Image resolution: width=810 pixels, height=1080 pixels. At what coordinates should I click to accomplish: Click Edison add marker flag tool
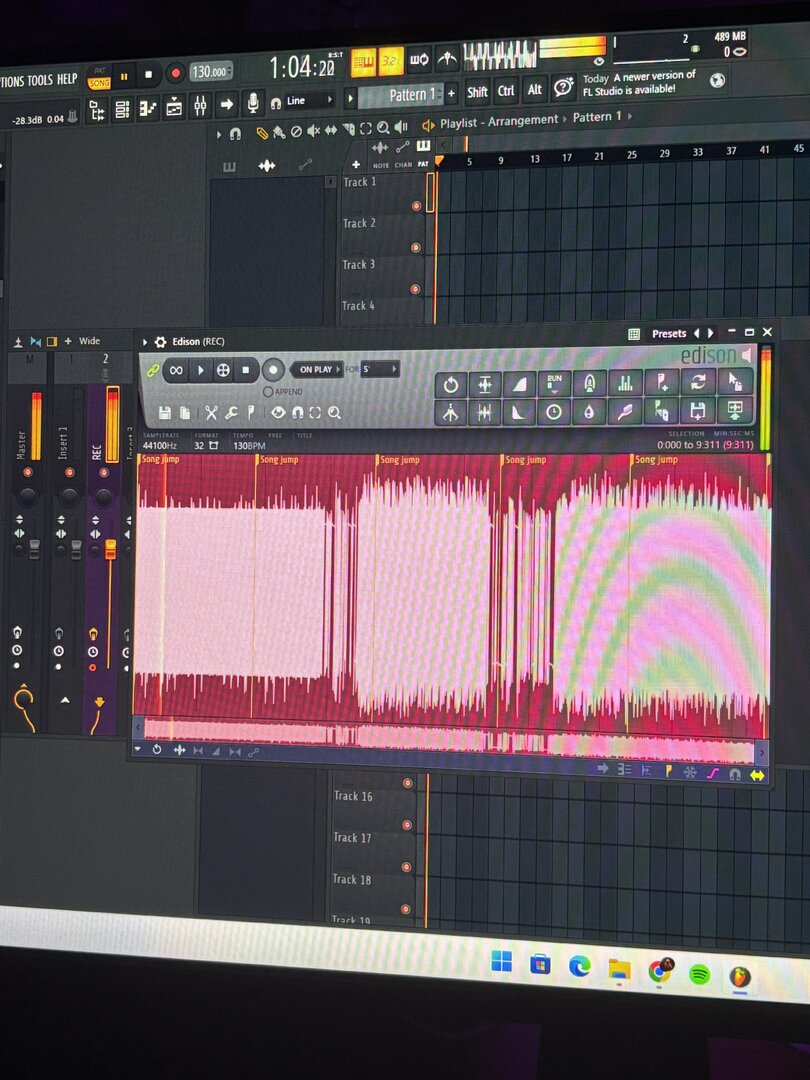pyautogui.click(x=661, y=381)
